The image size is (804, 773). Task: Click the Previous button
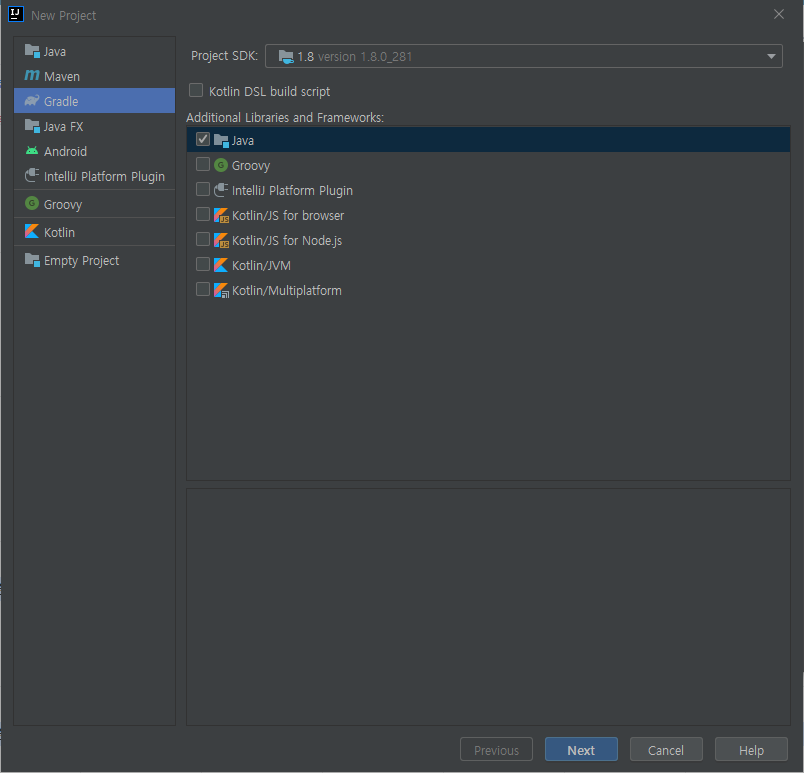[496, 749]
